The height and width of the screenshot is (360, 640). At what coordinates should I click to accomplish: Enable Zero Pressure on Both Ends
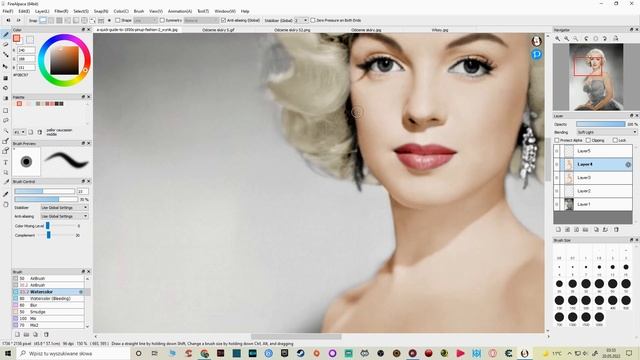tap(313, 20)
